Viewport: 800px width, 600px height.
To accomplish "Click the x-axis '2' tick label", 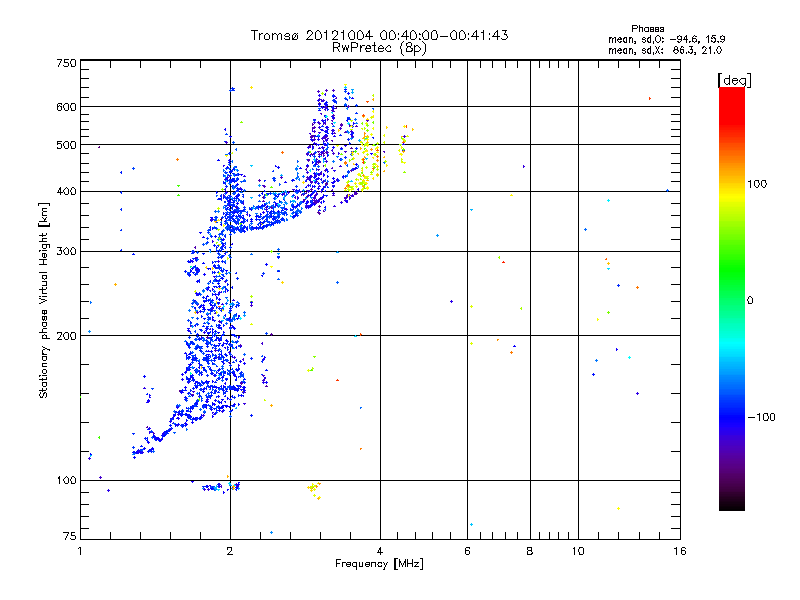I will tap(230, 551).
